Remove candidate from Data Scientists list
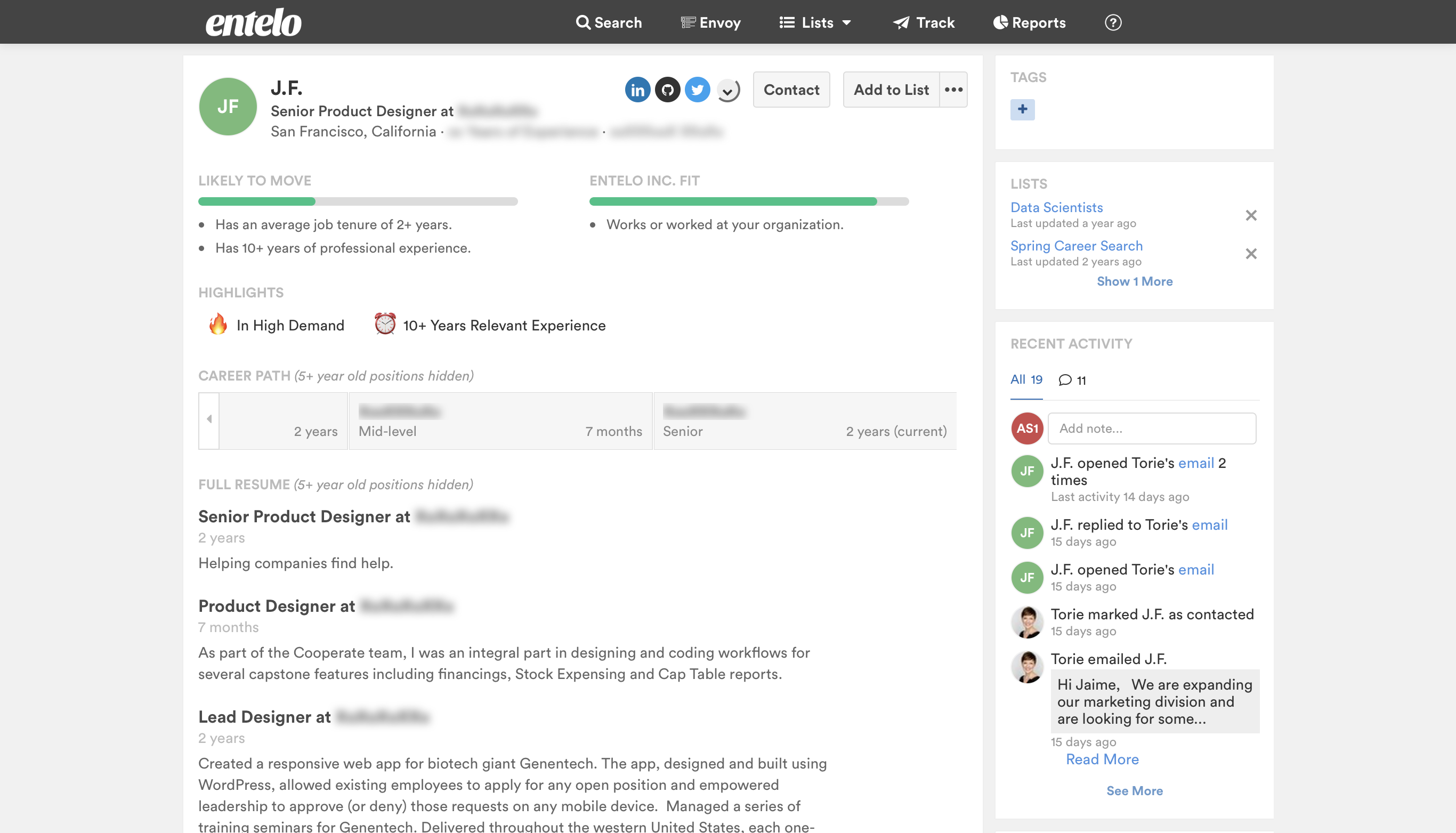Image resolution: width=1456 pixels, height=833 pixels. [x=1251, y=215]
